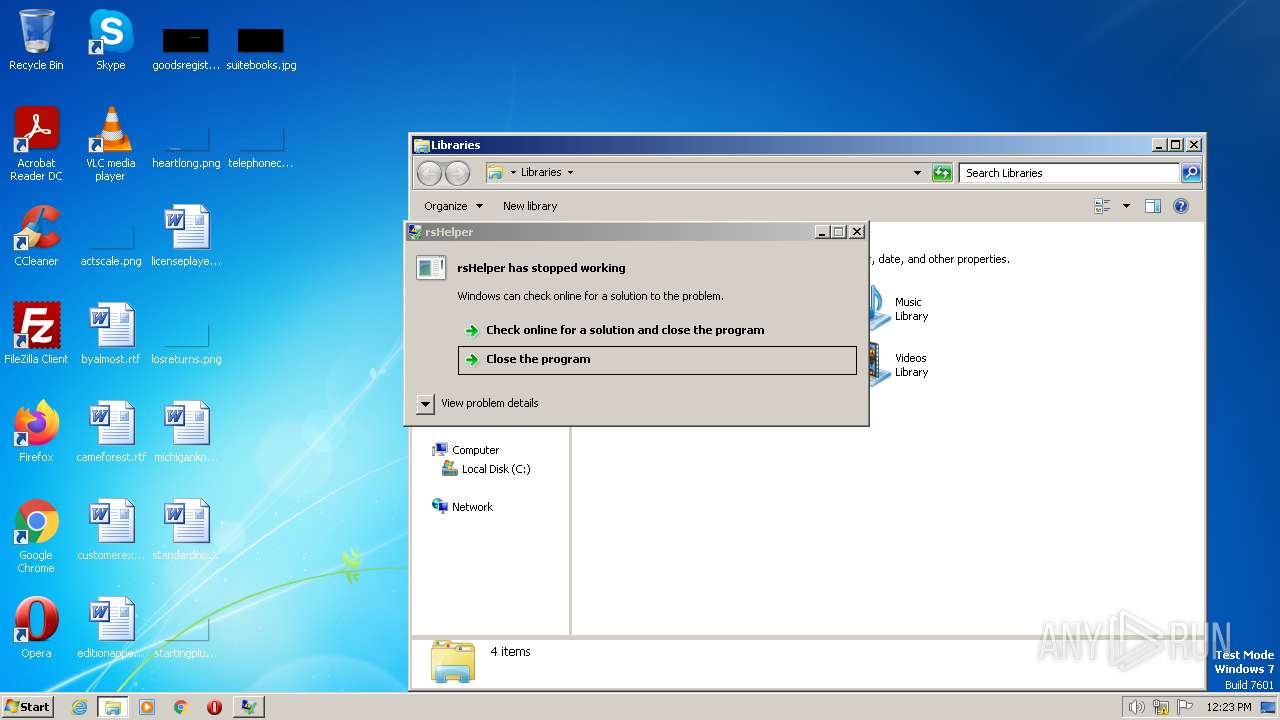This screenshot has width=1280, height=720.
Task: Open the Opera desktop shortcut
Action: coord(36,628)
